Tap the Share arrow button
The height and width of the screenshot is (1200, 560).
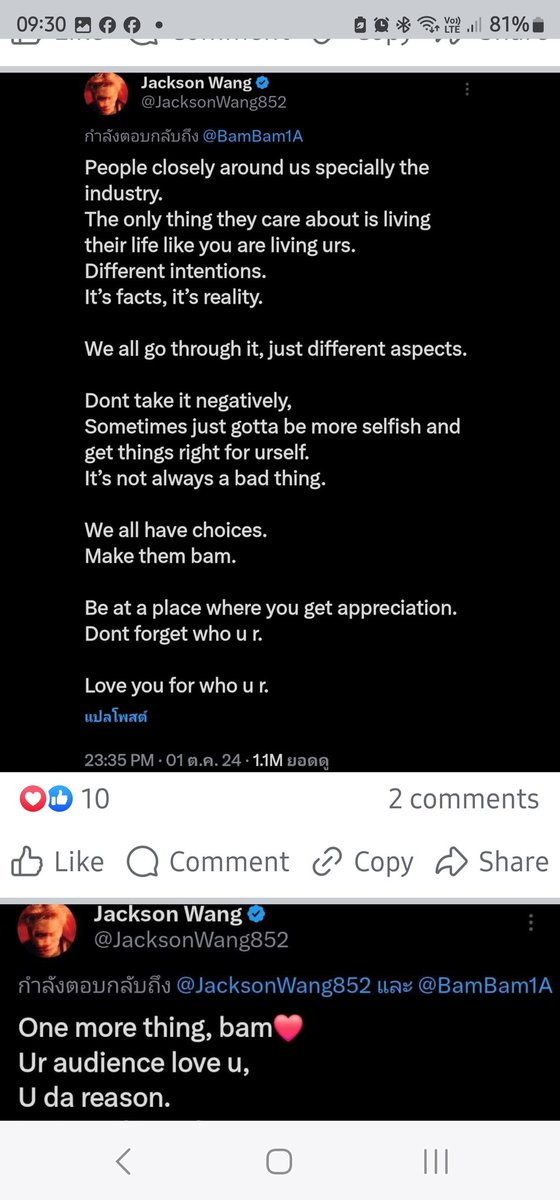click(492, 861)
